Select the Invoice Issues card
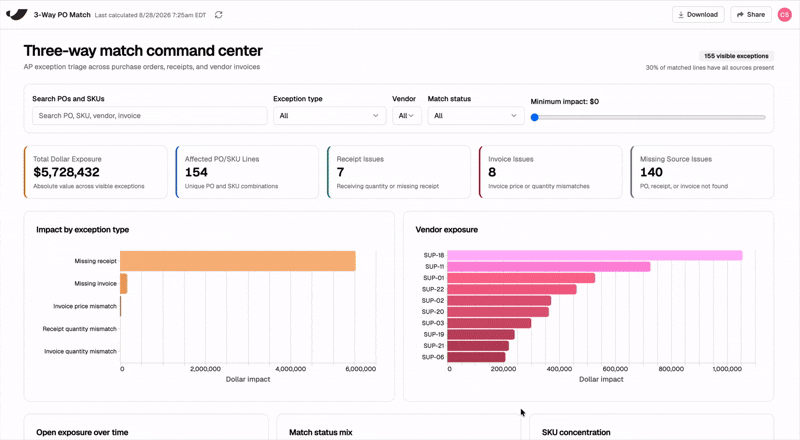800x440 pixels. click(x=551, y=172)
